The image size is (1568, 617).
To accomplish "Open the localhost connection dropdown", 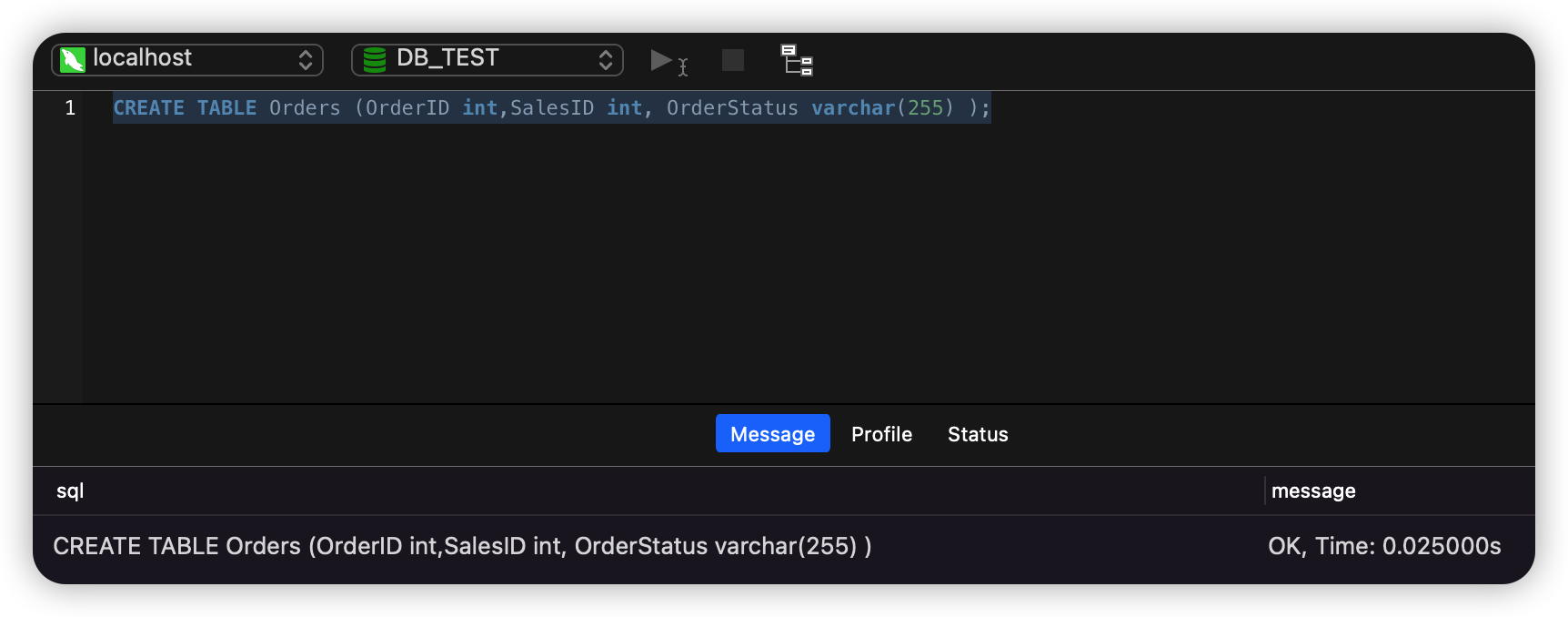I will (187, 60).
